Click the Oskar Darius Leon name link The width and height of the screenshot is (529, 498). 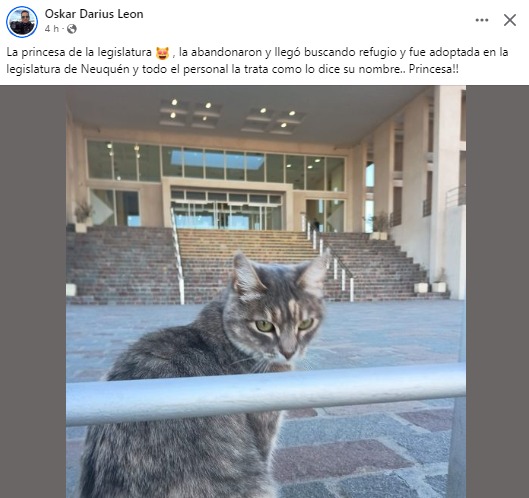[94, 14]
